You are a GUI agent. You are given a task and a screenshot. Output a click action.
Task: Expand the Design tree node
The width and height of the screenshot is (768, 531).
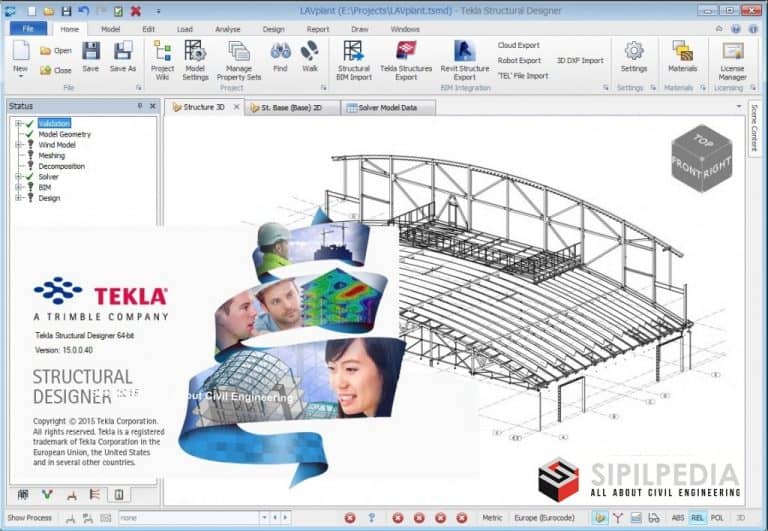18,198
